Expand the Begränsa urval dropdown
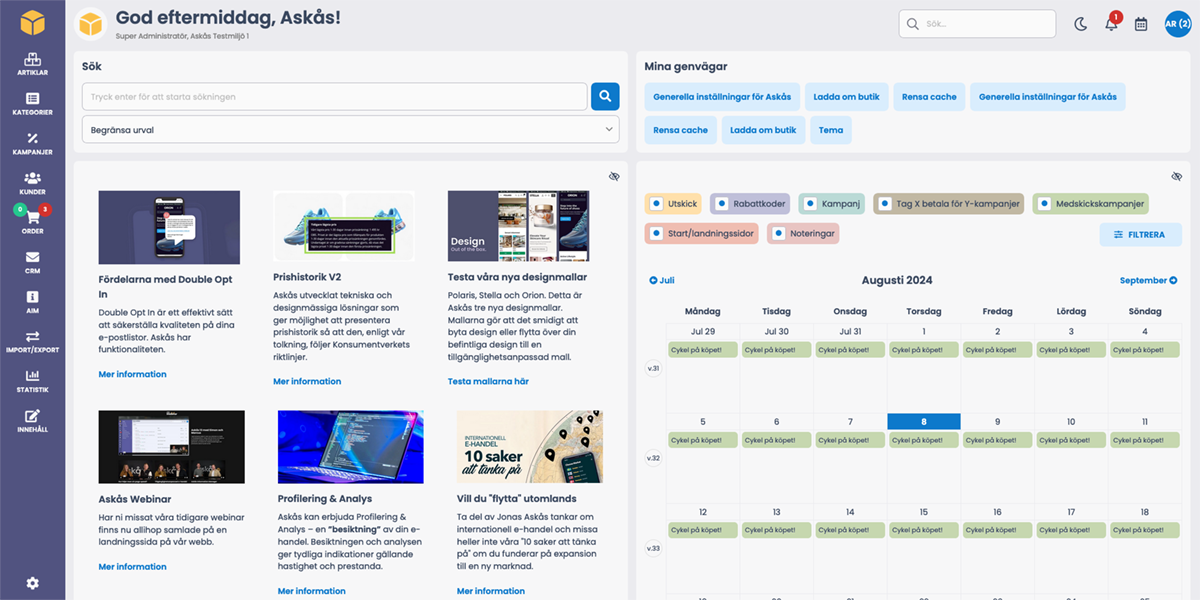 click(x=351, y=129)
